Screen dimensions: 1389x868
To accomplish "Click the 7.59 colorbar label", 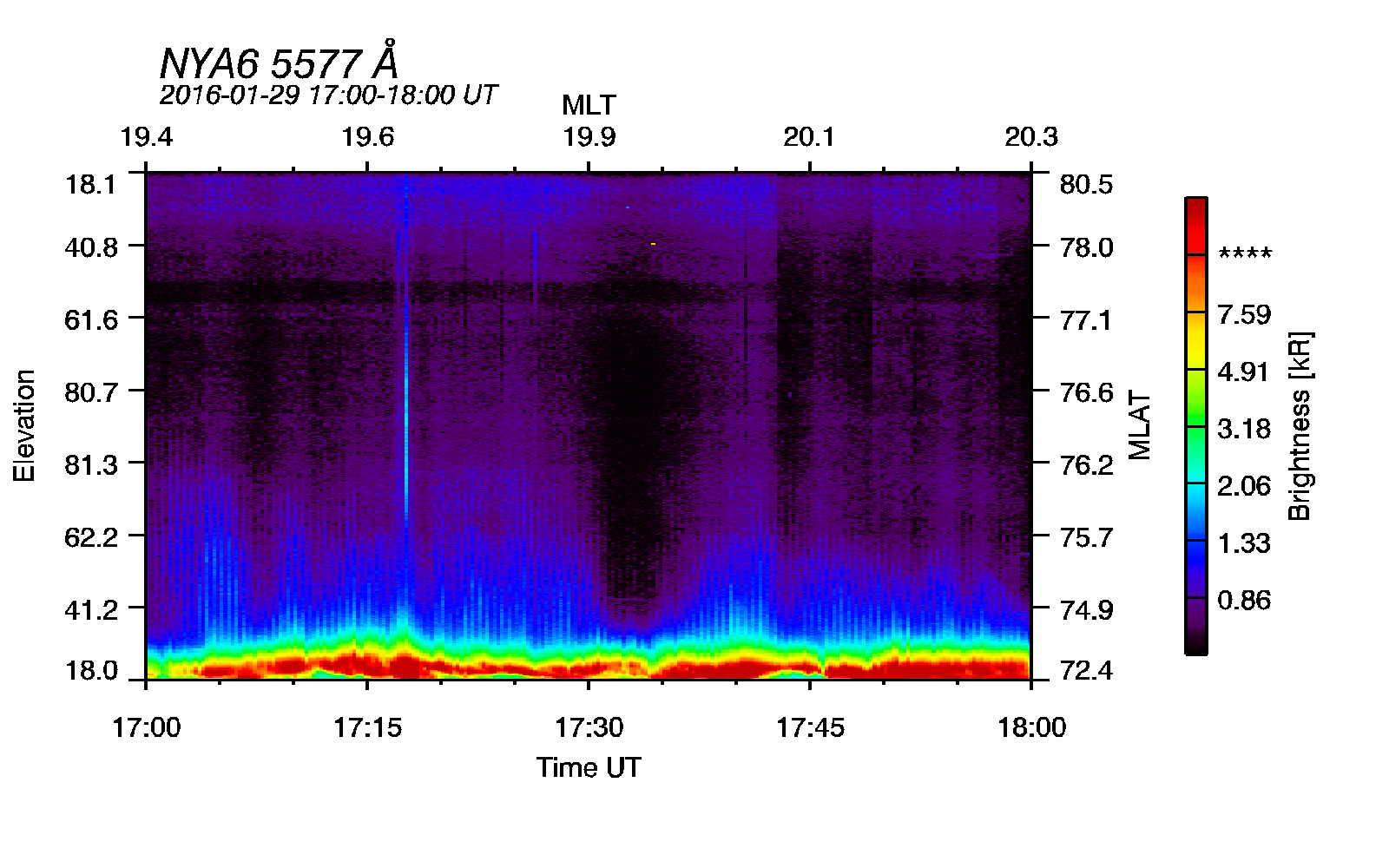I will (1244, 314).
